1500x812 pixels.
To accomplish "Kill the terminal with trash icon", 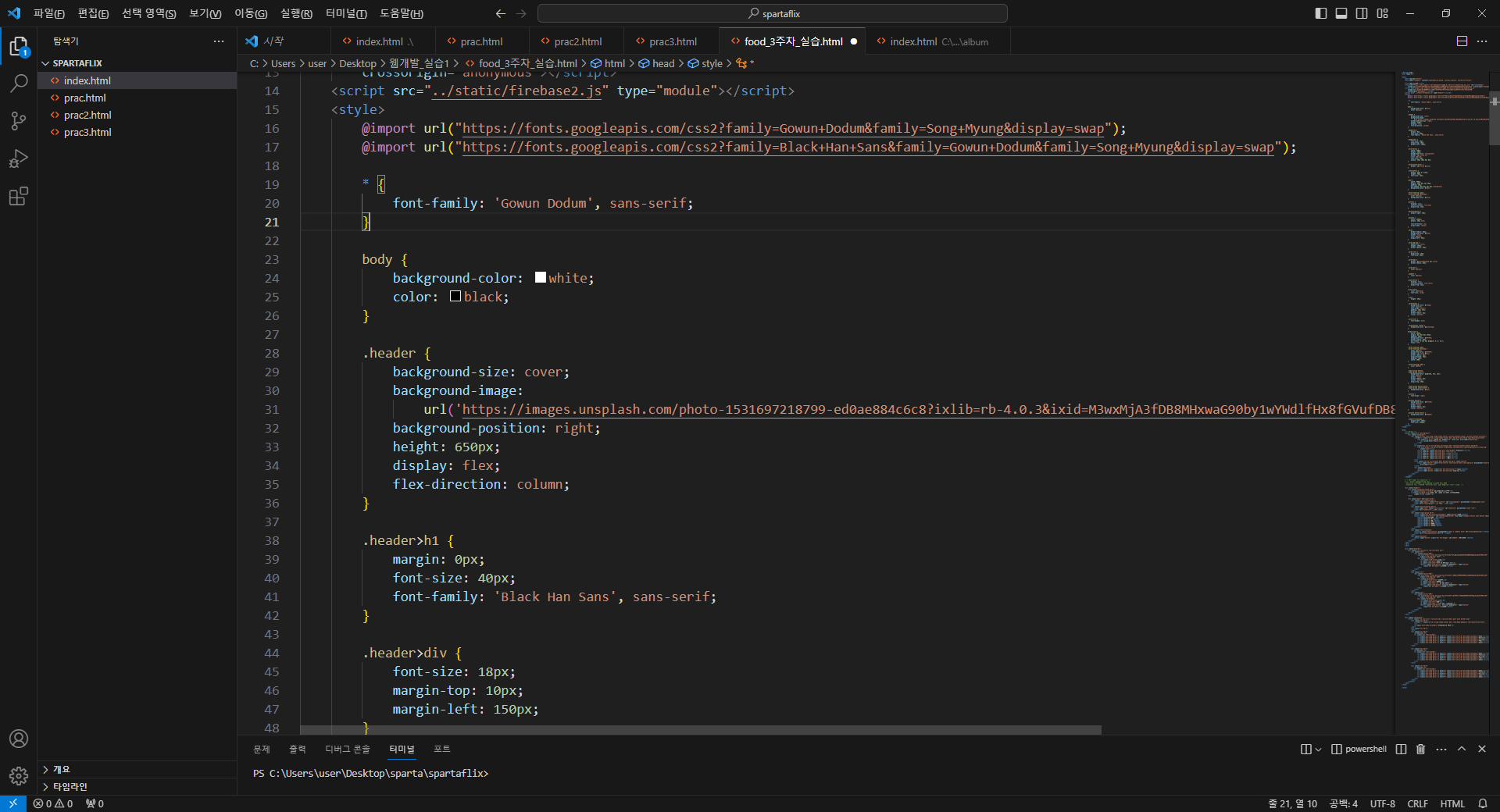I will tap(1421, 749).
